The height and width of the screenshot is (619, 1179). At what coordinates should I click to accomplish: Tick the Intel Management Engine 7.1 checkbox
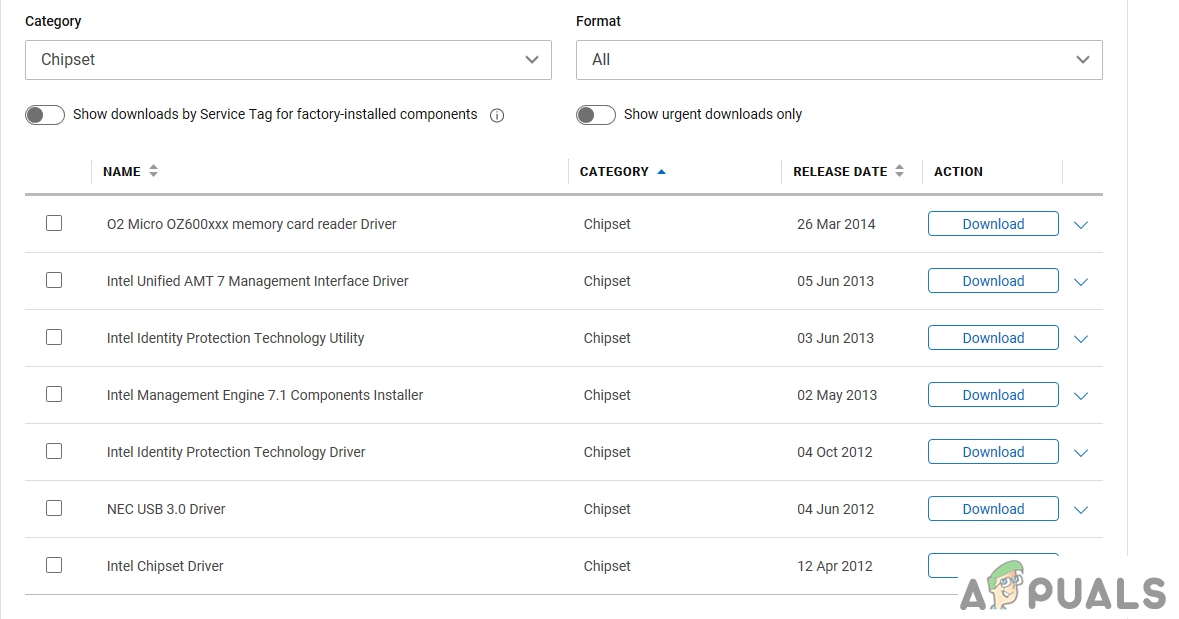click(54, 394)
